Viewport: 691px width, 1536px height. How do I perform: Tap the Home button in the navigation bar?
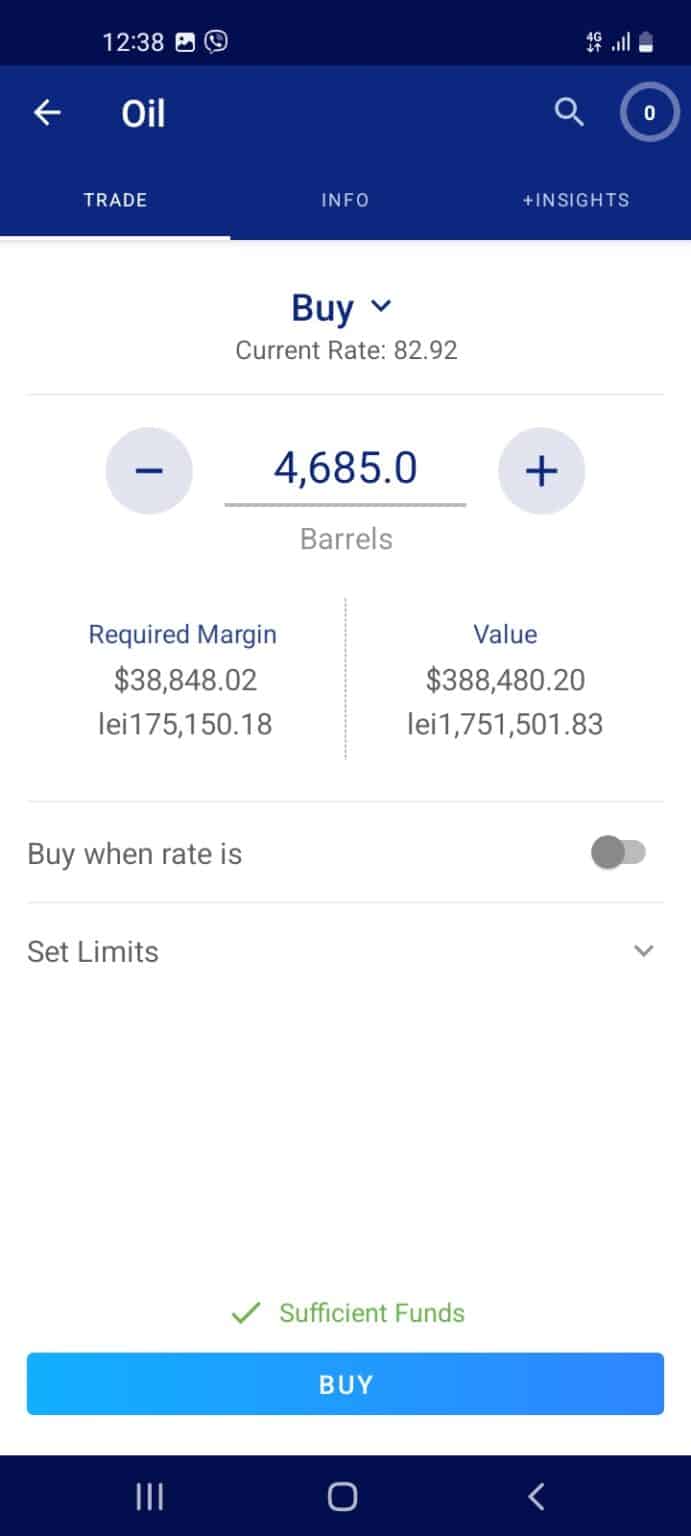click(x=342, y=1495)
